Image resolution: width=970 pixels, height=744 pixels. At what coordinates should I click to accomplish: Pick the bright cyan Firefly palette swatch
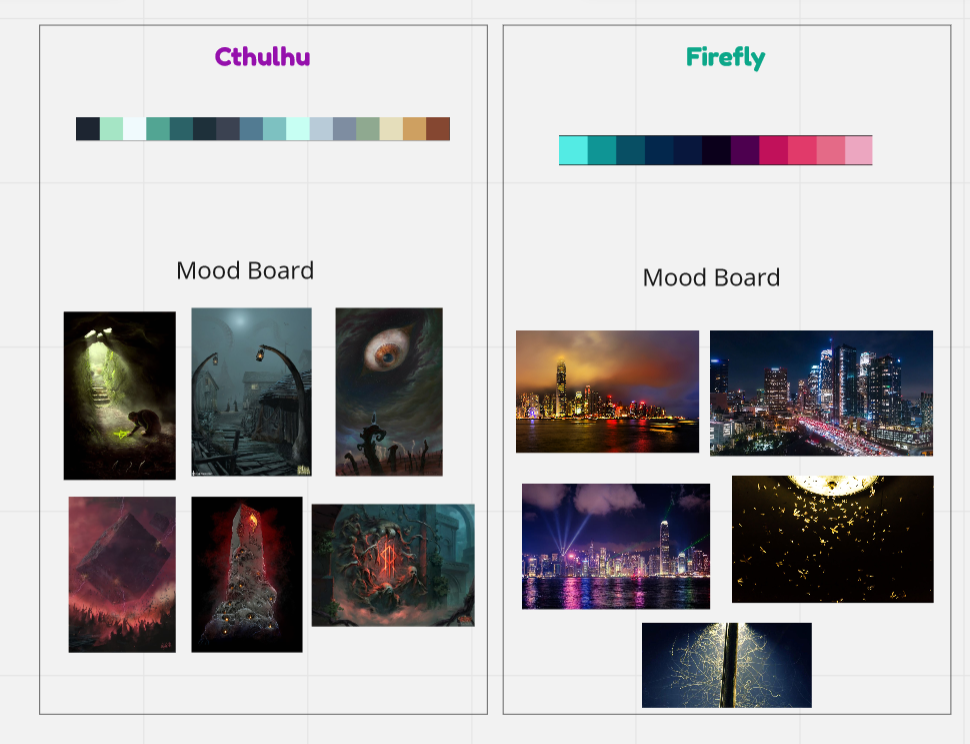coord(573,150)
